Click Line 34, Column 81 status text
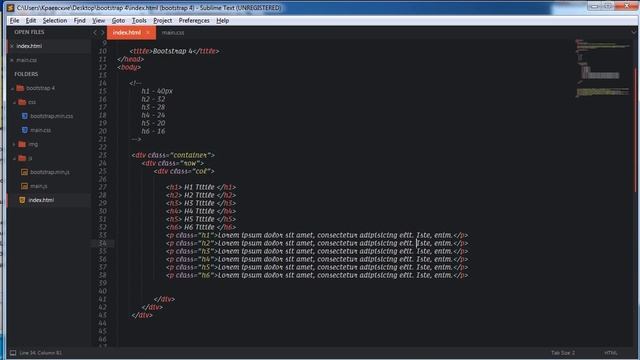640x360 pixels. pyautogui.click(x=41, y=353)
